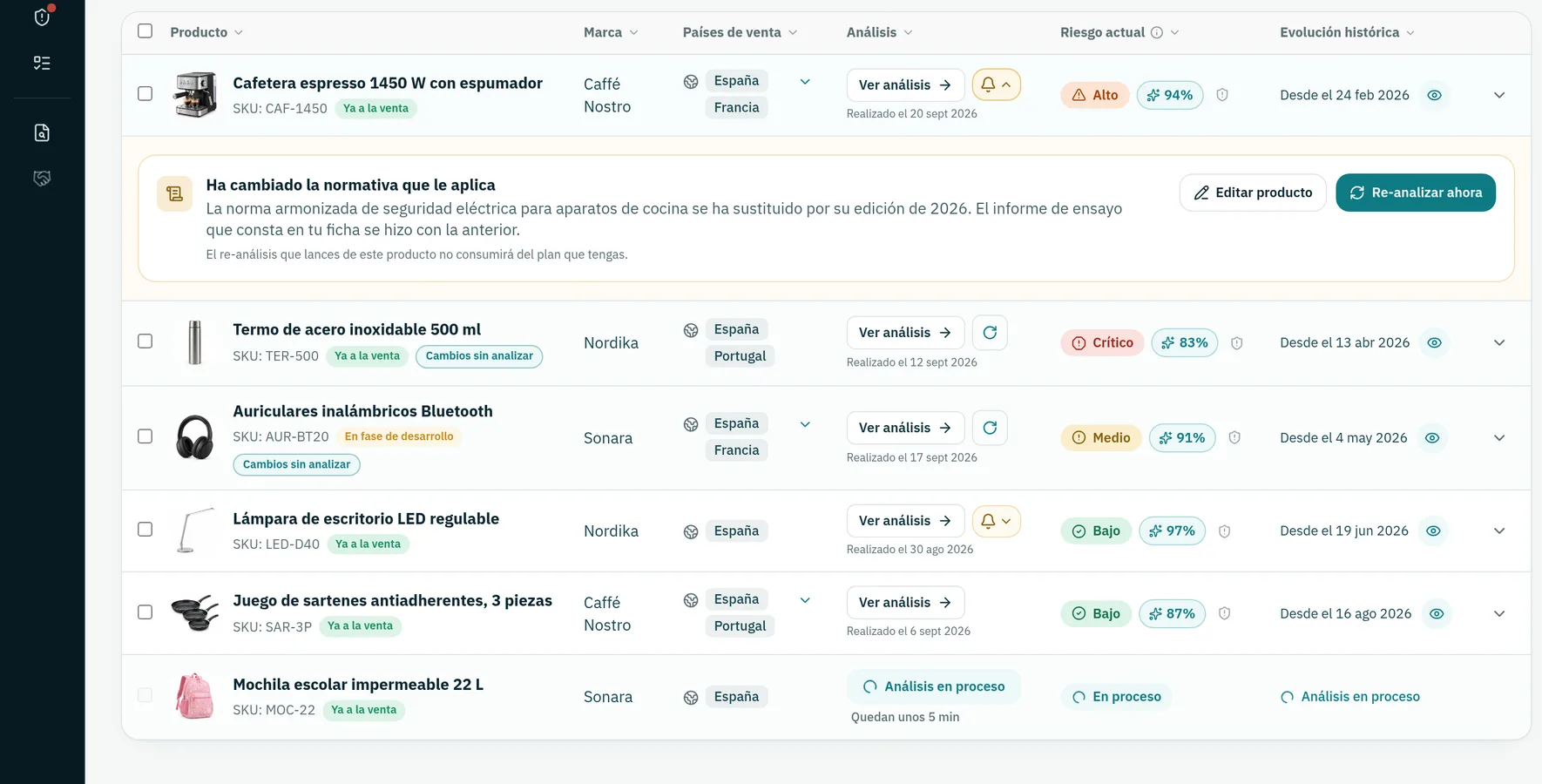Click shield icon next to 87% confidence
Viewport: 1542px width, 784px height.
pyautogui.click(x=1224, y=613)
